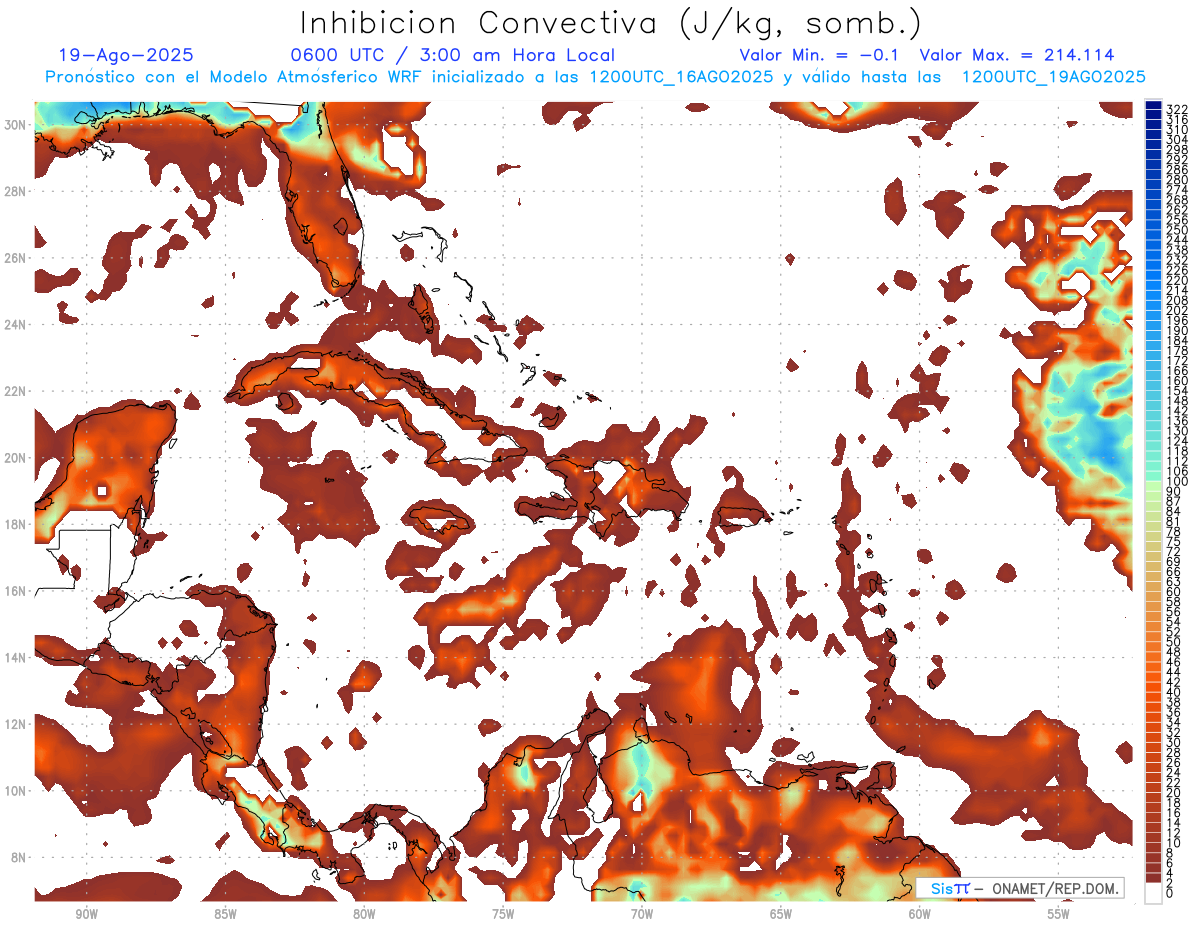Click the "0600 UTC / 3:00 am Hora Local" time
The height and width of the screenshot is (927, 1200).
coord(452,55)
